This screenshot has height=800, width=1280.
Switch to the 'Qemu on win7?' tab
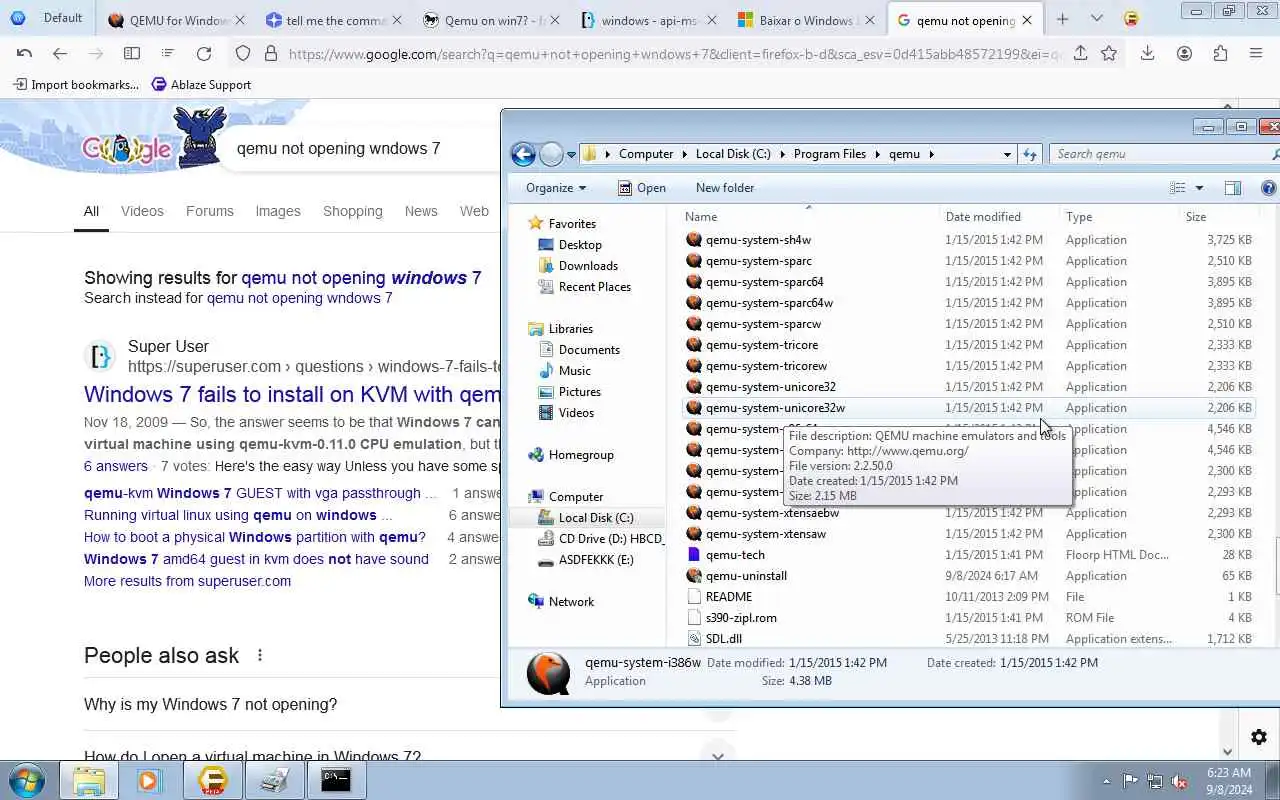click(490, 20)
